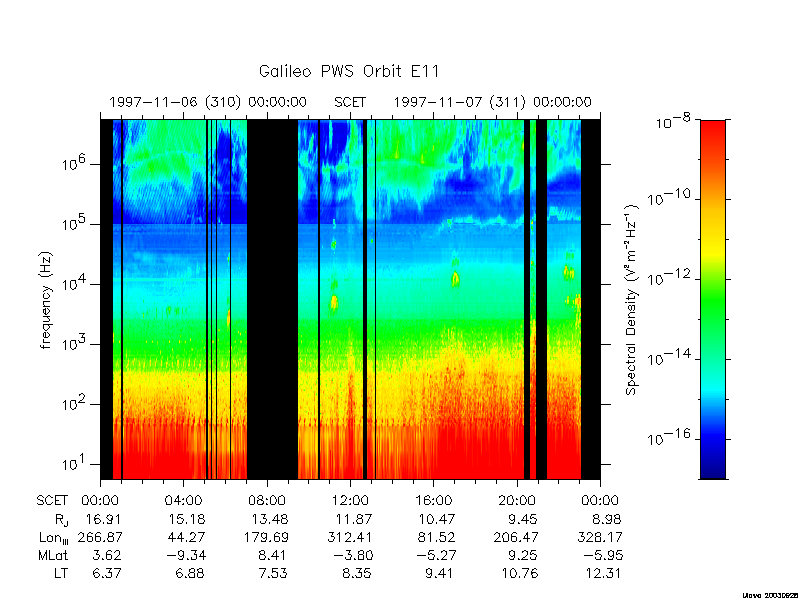Screen dimensions: 800x600
Task: Click the RJ value 8.98
Action: [x=606, y=519]
